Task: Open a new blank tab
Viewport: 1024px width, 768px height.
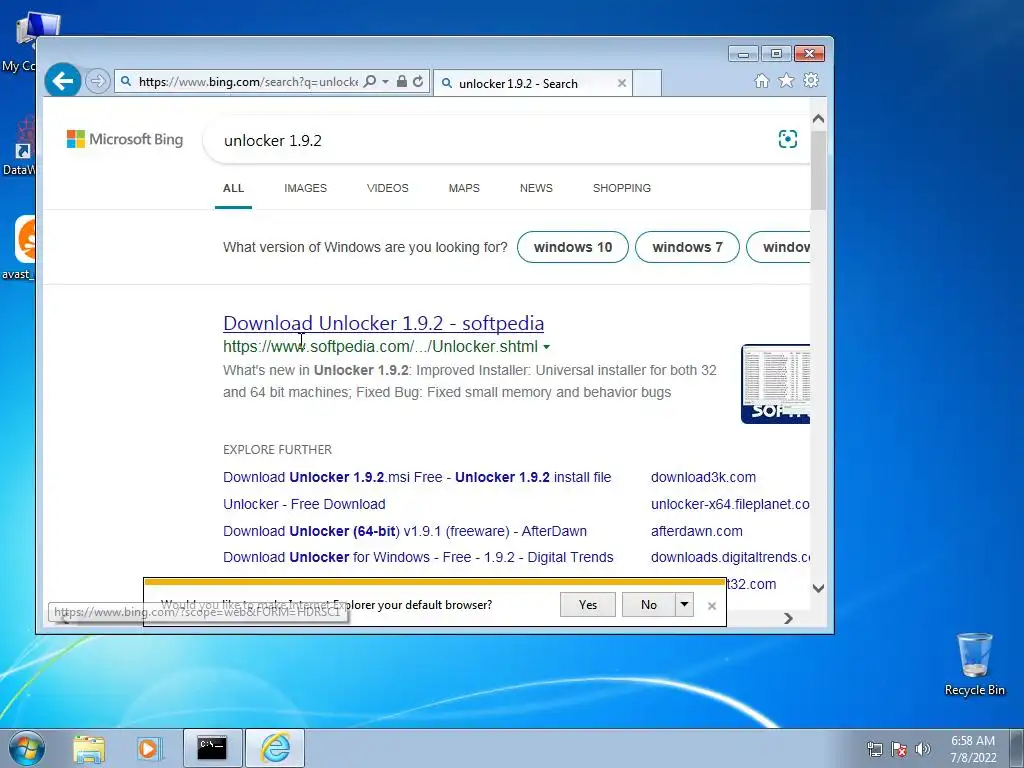Action: coord(647,83)
